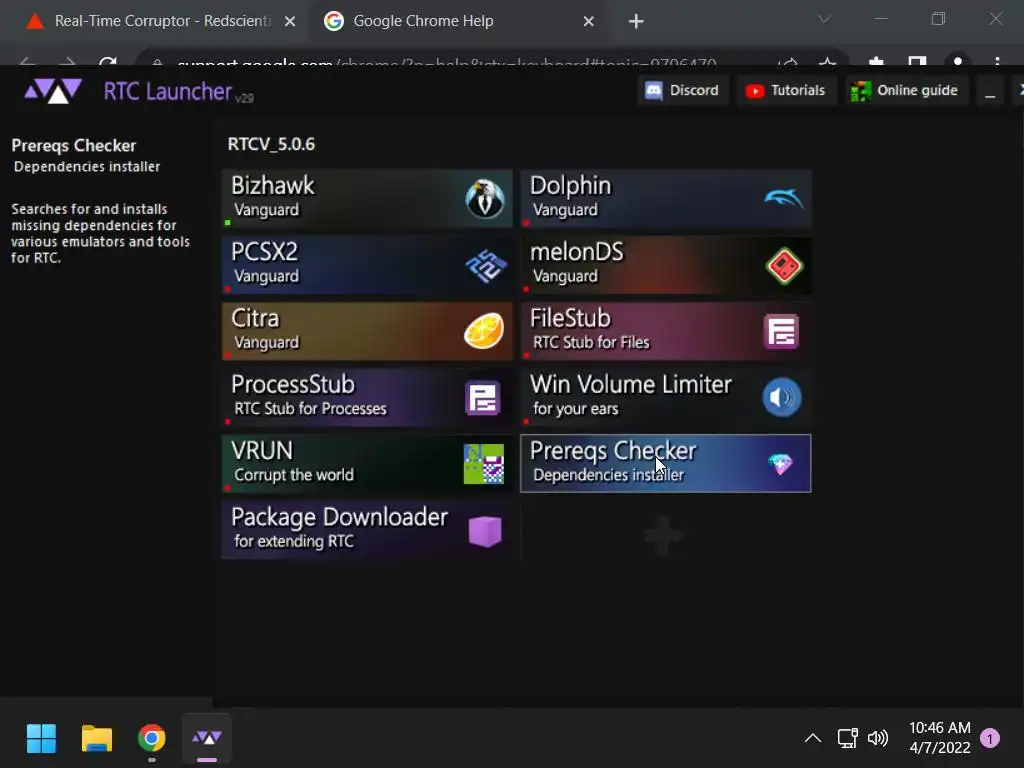This screenshot has height=768, width=1024.
Task: Select the Citra title text
Action: coord(255,318)
